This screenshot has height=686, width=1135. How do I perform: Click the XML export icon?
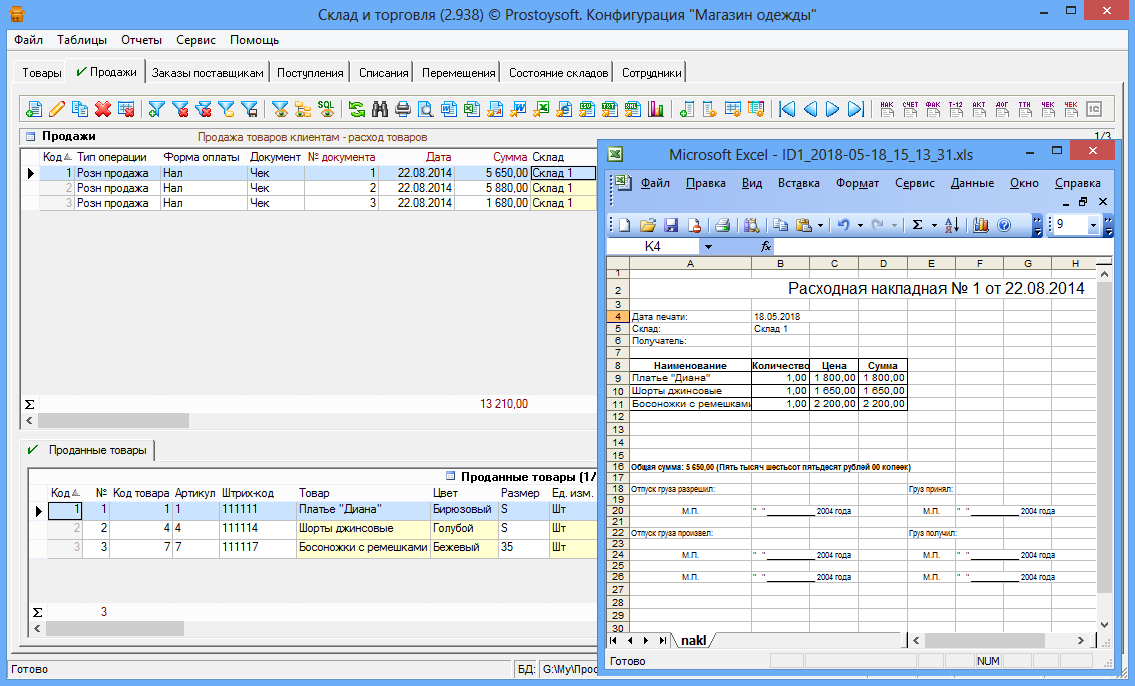pyautogui.click(x=633, y=109)
